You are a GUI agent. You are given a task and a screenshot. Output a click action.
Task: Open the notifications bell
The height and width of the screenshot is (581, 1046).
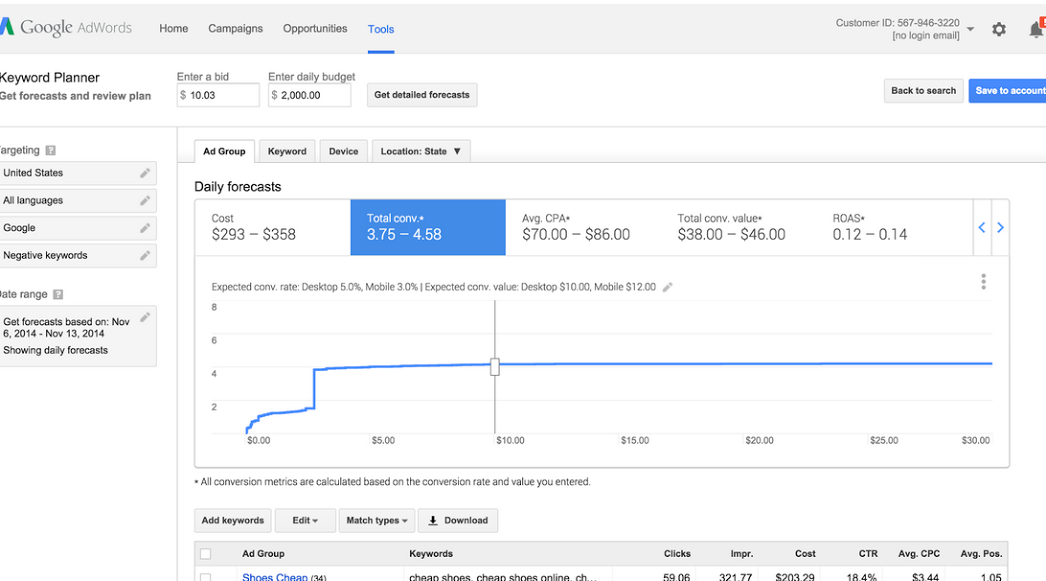coord(1035,29)
